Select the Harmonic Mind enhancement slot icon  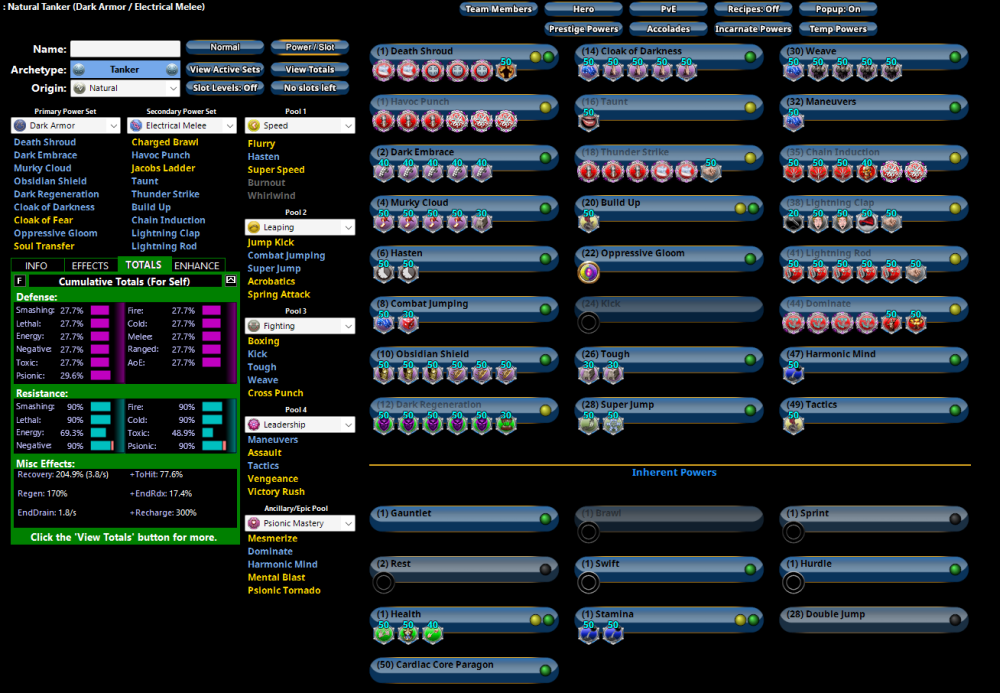point(794,372)
